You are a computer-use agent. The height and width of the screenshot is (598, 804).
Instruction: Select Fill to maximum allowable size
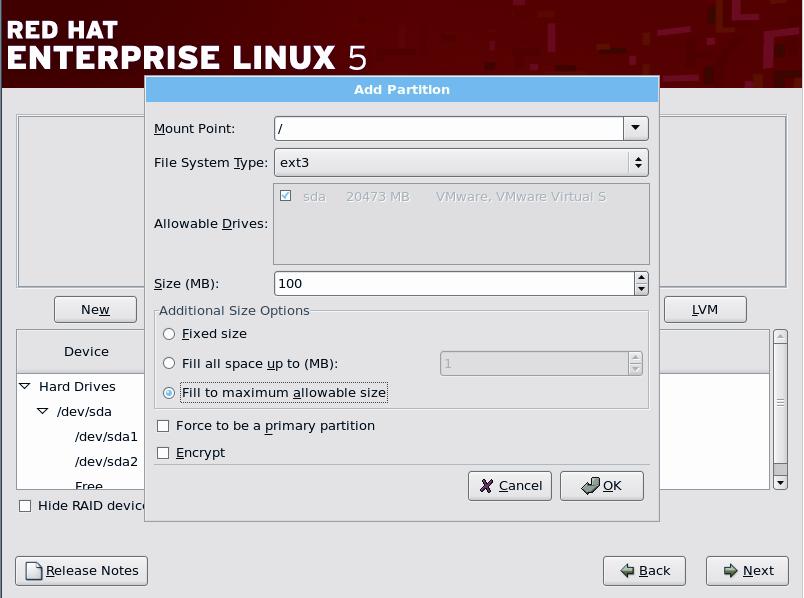tap(169, 392)
